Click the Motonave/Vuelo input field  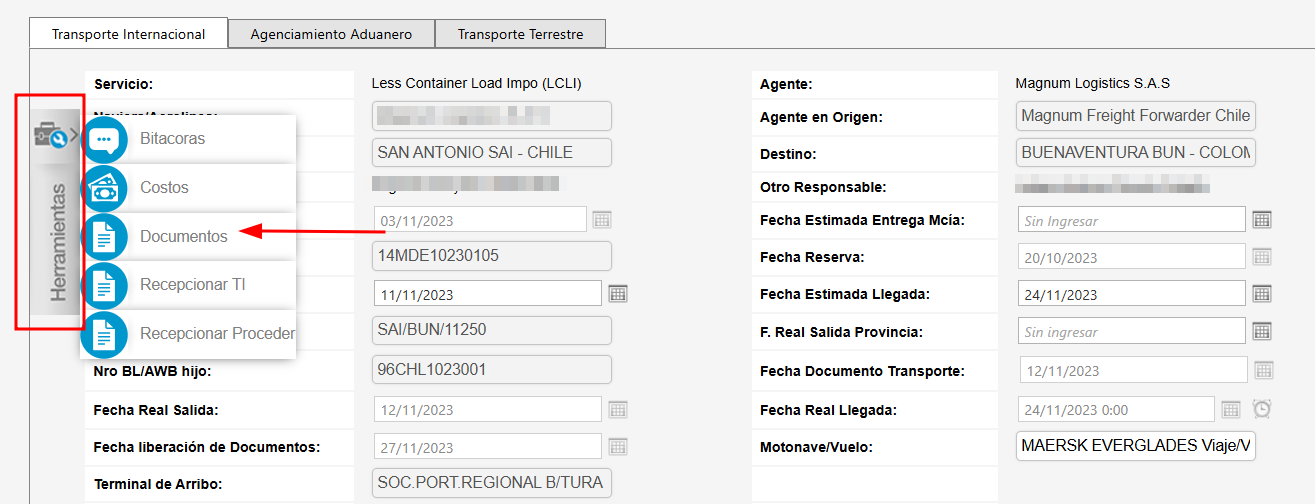click(x=1135, y=445)
